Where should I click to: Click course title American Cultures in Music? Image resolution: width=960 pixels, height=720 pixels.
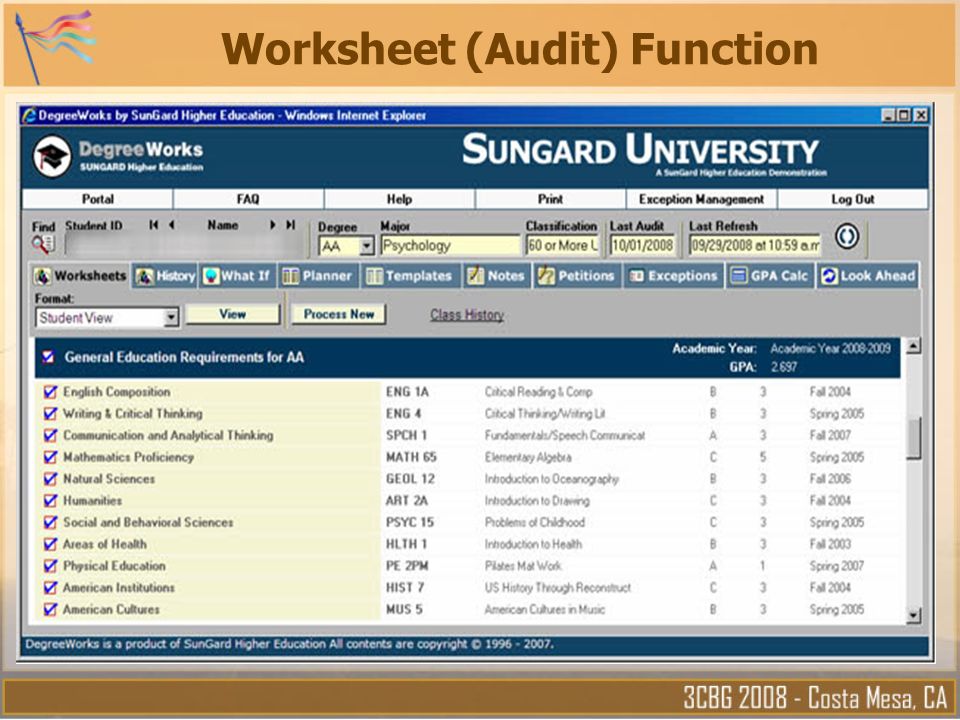[544, 609]
